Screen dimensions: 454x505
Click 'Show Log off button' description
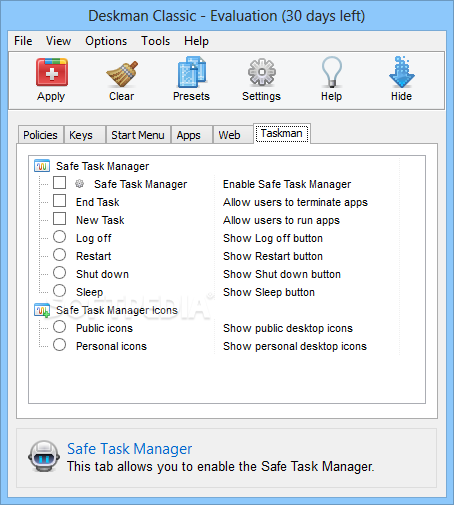coord(273,238)
